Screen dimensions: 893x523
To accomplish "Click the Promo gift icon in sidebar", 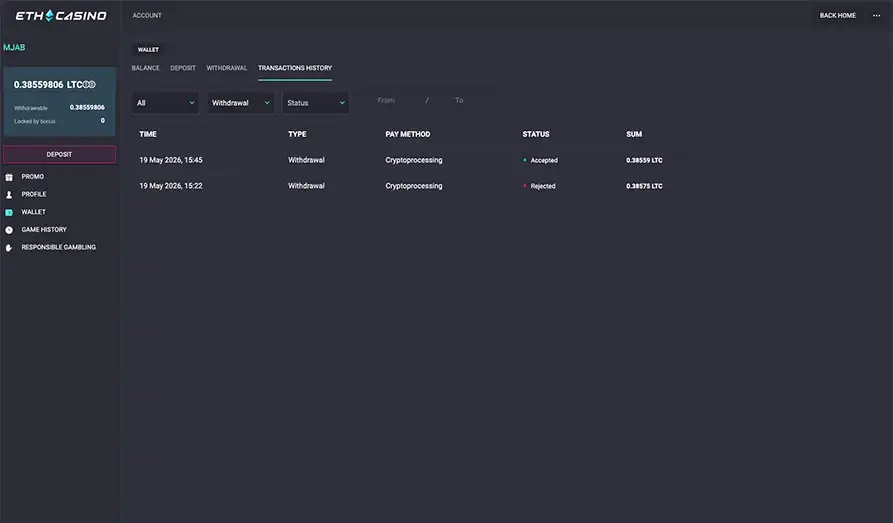I will 9,177.
